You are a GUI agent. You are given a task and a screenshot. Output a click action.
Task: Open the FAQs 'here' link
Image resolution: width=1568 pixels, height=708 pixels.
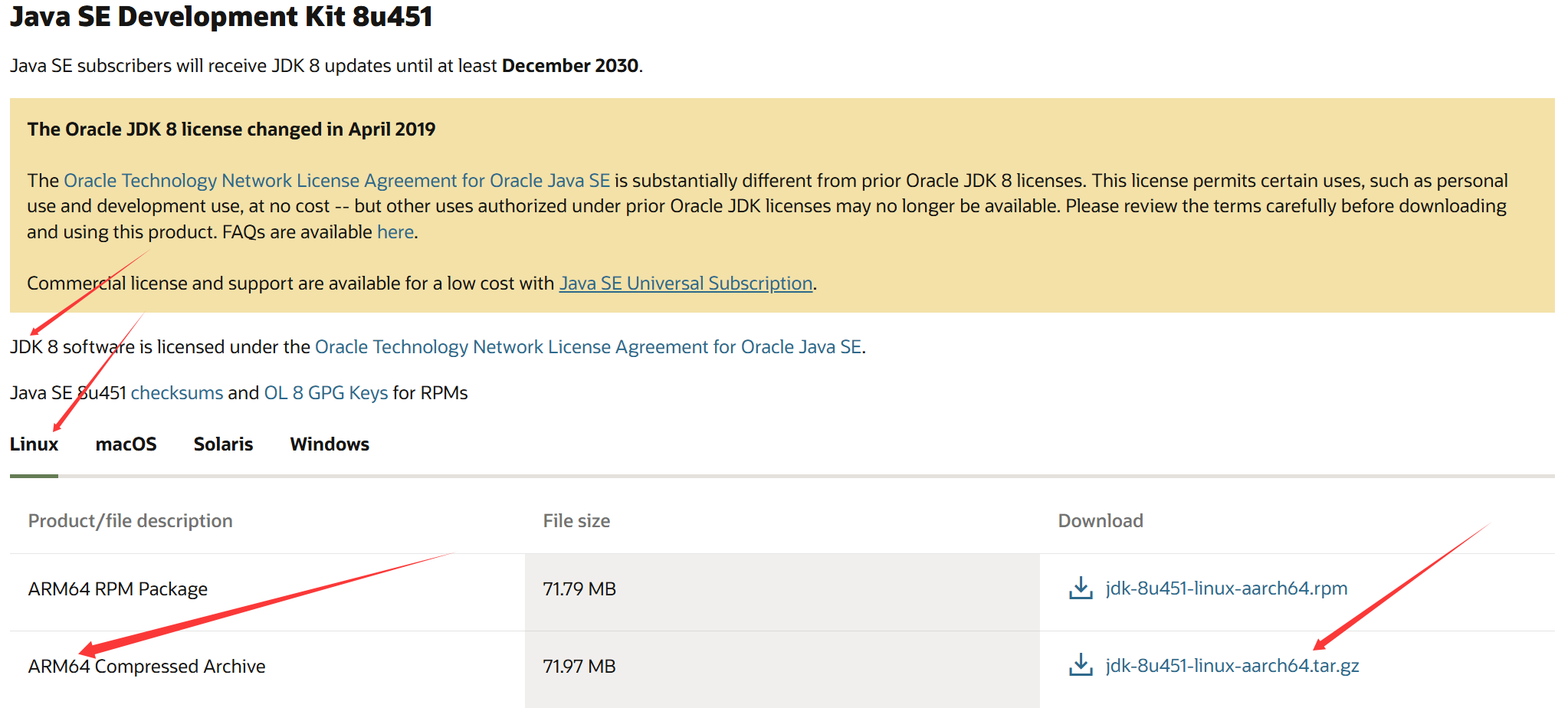pyautogui.click(x=395, y=232)
